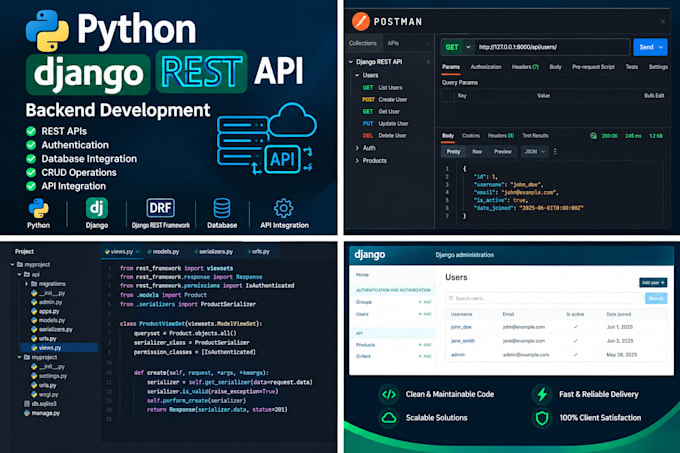Click the green check beside CRUD Operations
Screen dimensions: 680x453
tap(31, 172)
